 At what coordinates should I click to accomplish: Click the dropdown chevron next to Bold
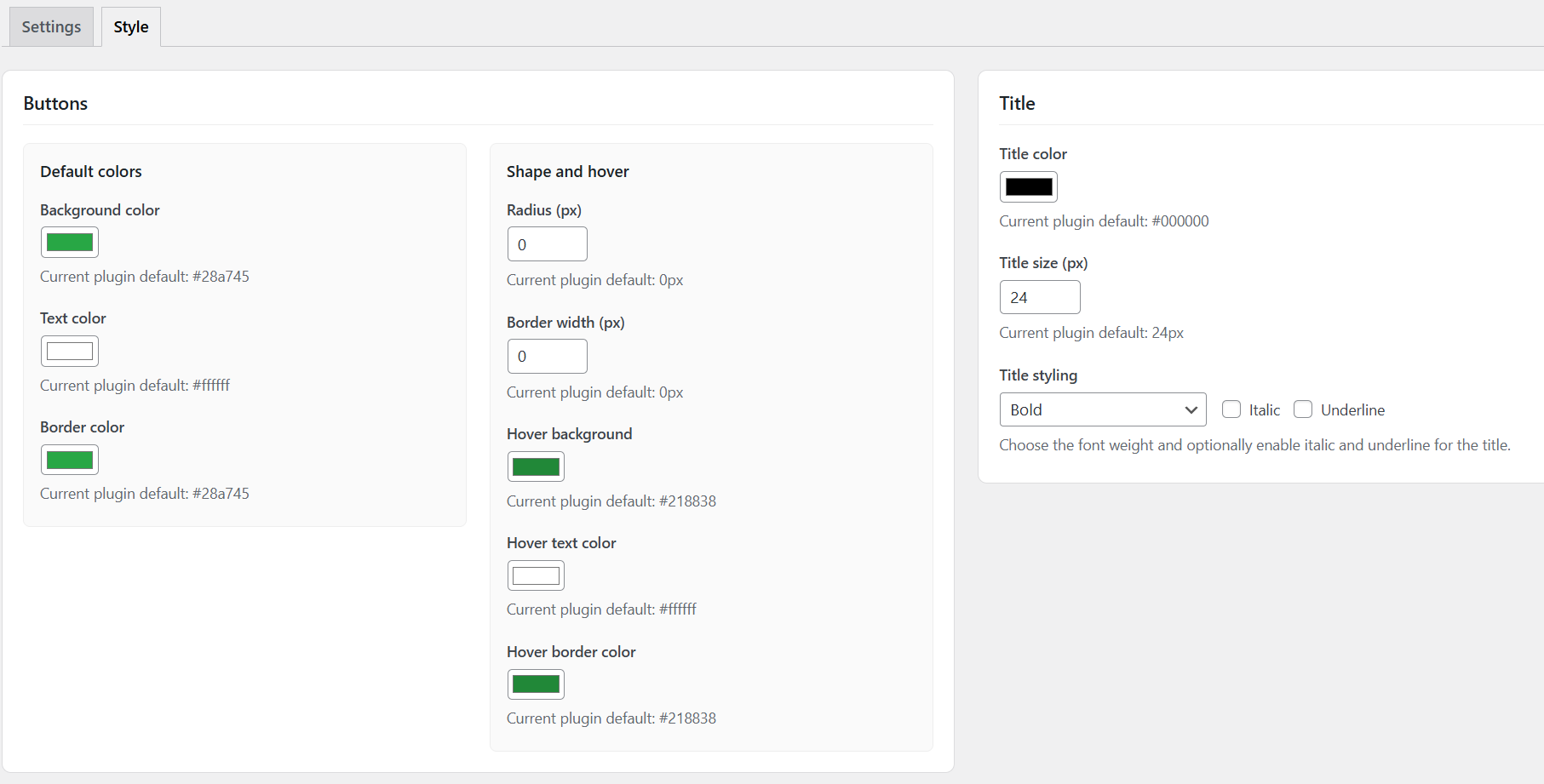coord(1191,409)
